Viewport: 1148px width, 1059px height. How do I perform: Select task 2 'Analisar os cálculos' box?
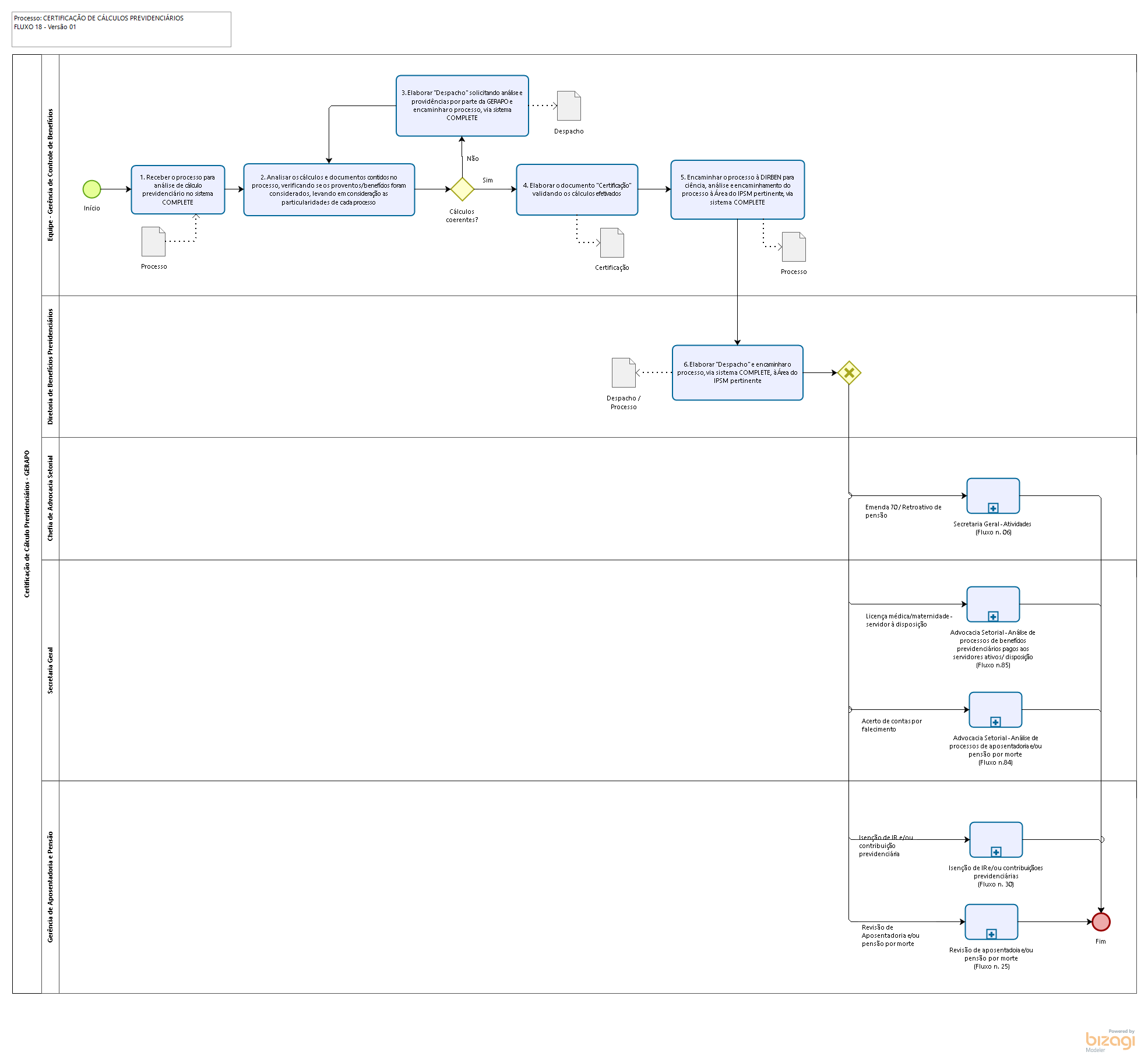click(329, 189)
